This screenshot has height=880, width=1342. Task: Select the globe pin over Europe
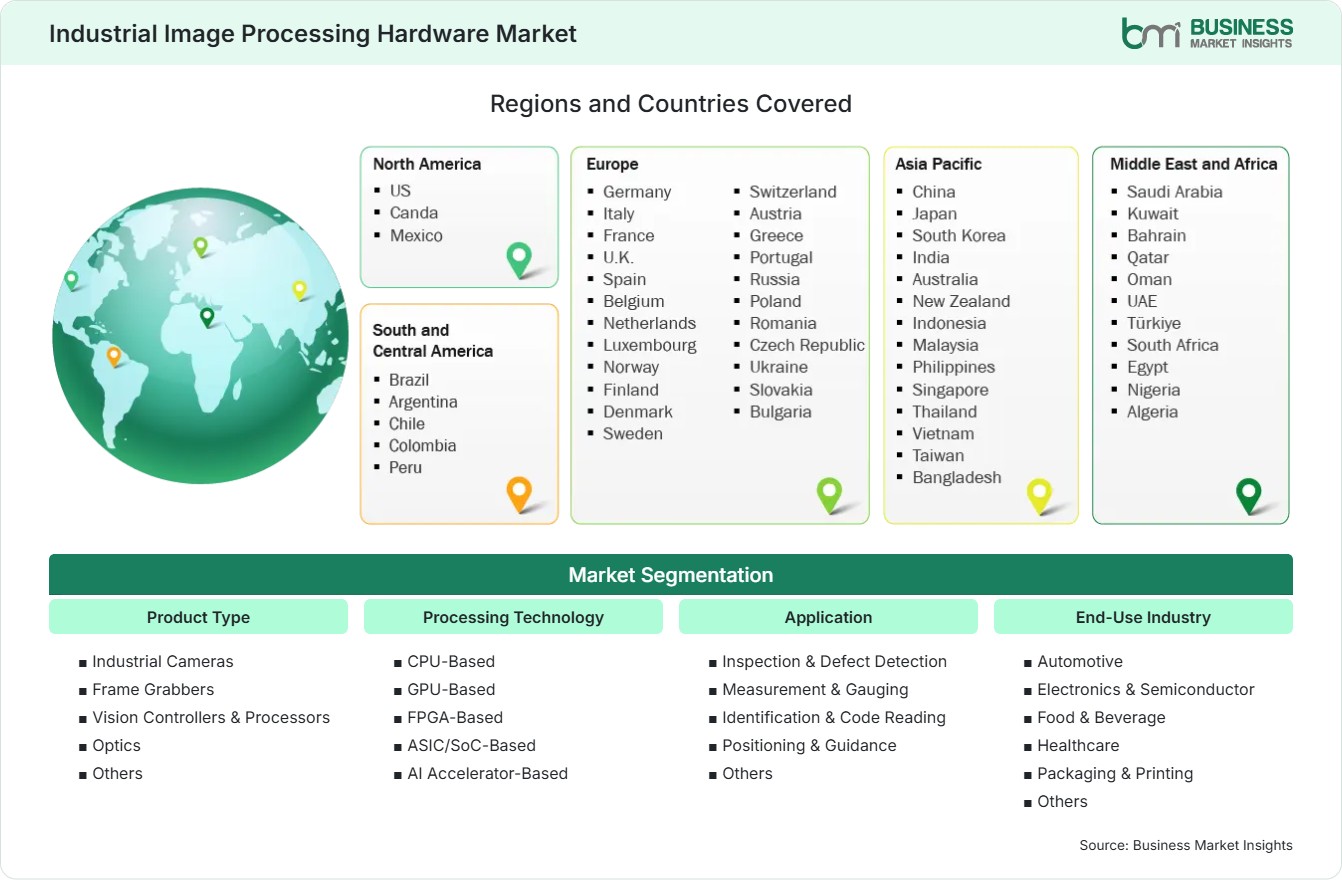tap(200, 246)
